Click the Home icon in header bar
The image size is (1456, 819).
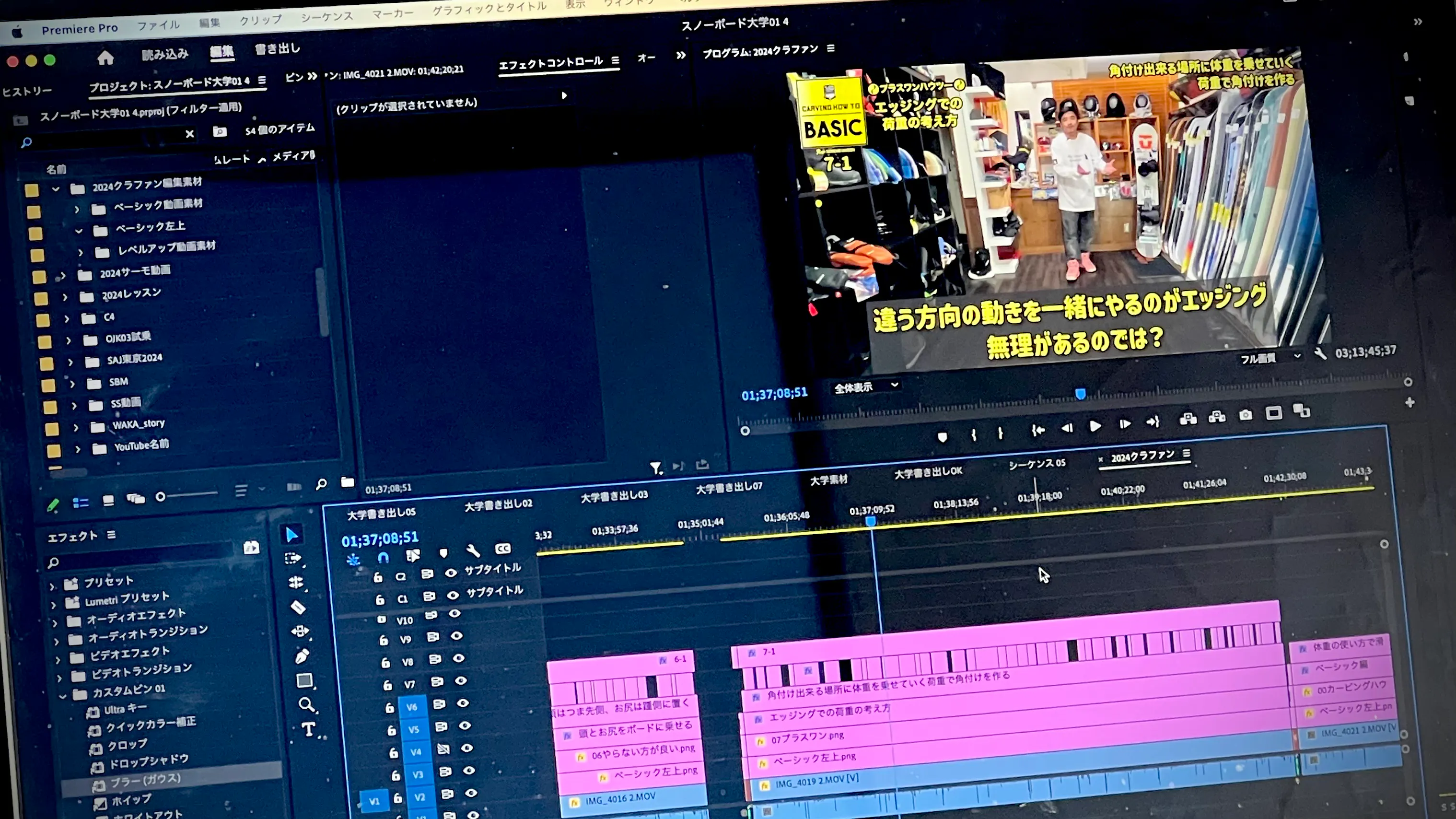[105, 58]
